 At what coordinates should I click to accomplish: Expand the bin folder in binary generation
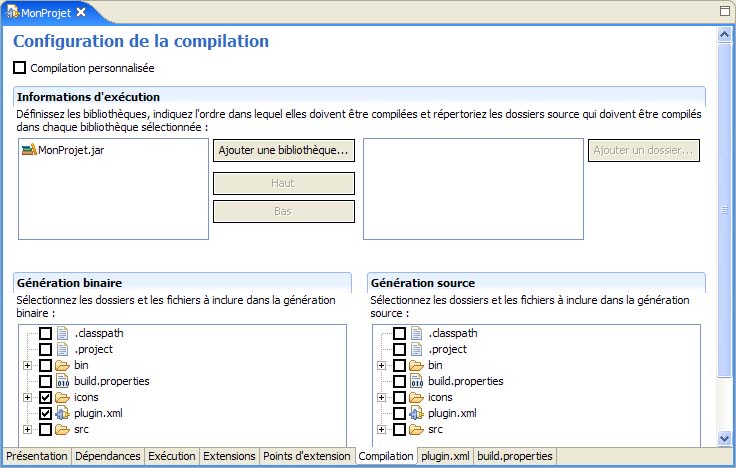pyautogui.click(x=27, y=365)
